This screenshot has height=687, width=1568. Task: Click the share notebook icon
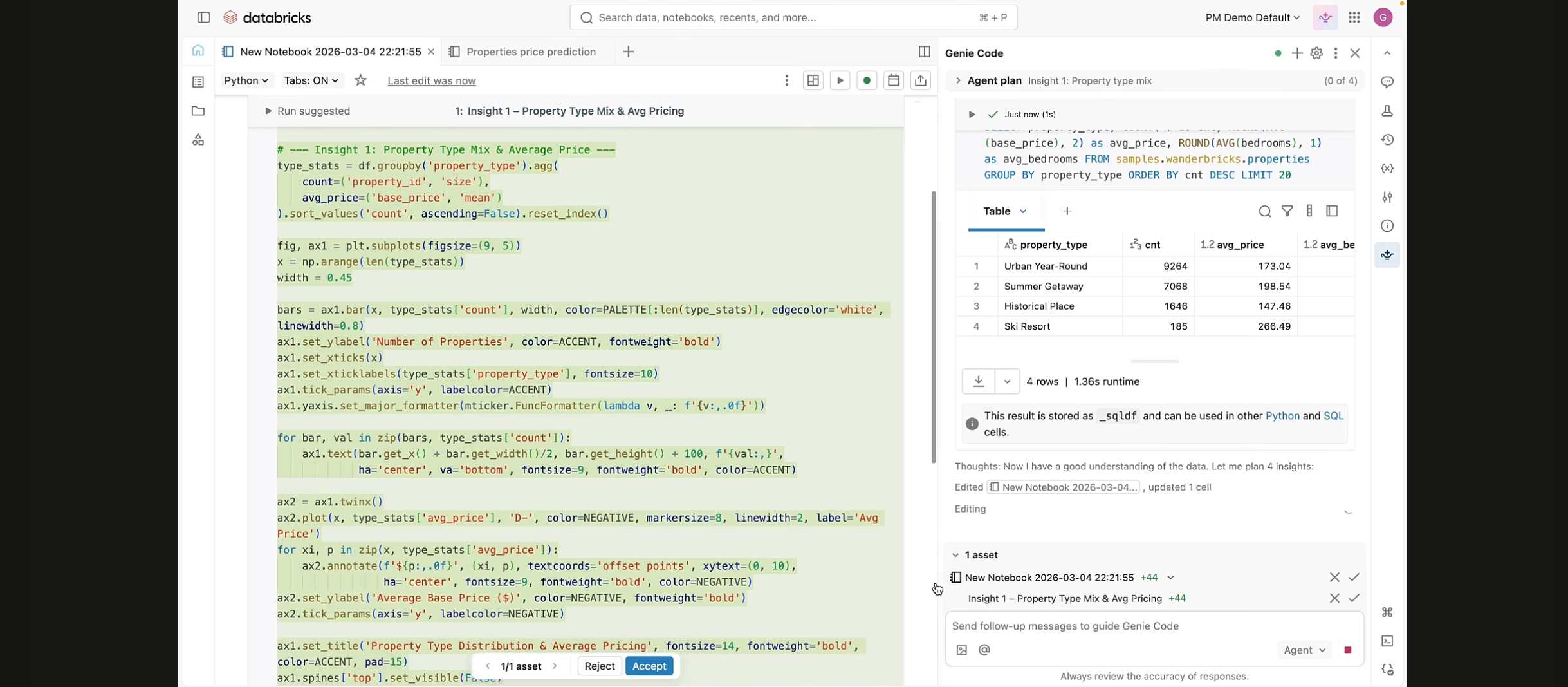pos(921,80)
